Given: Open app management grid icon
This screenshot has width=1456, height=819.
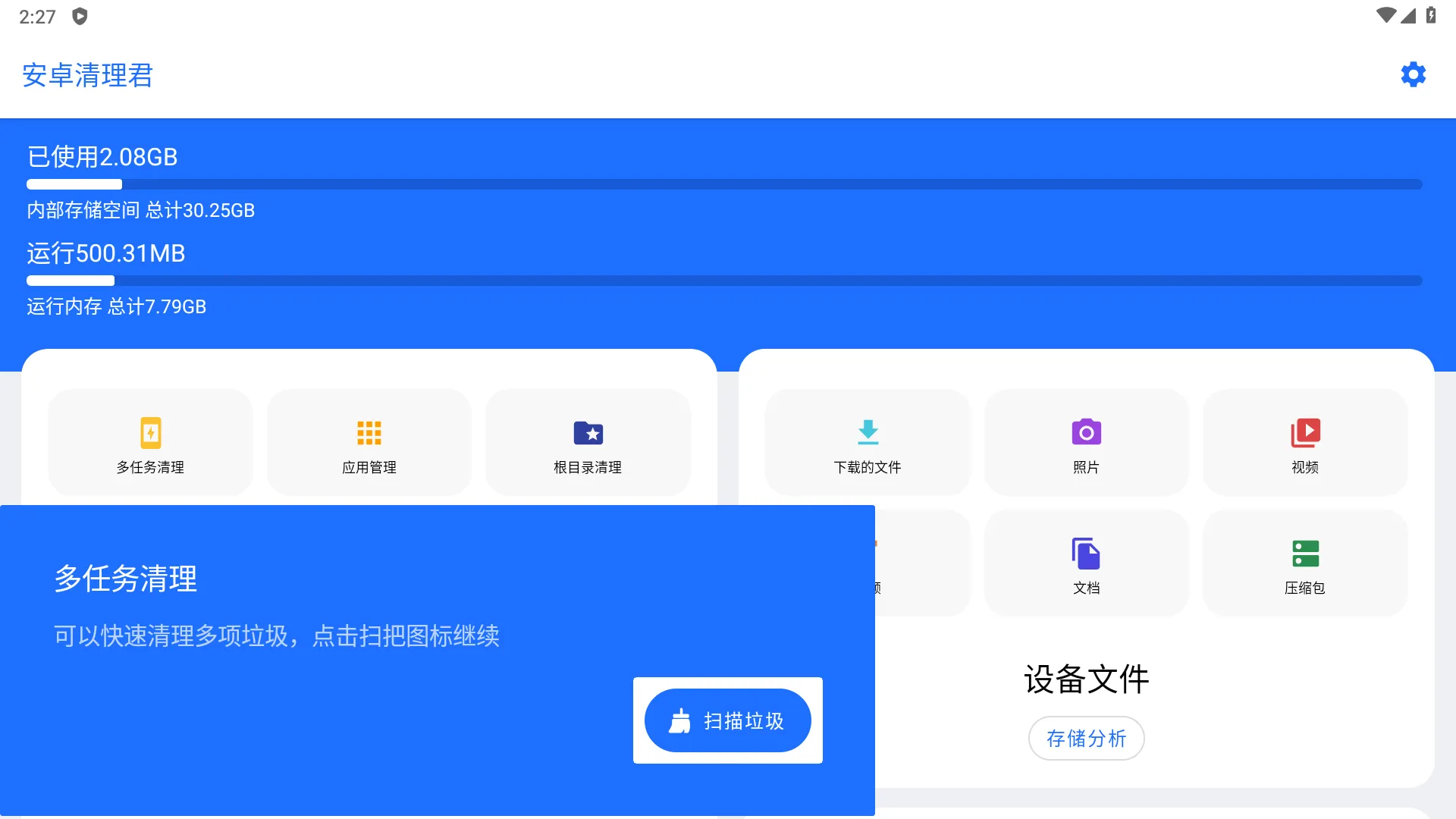Looking at the screenshot, I should click(x=369, y=433).
